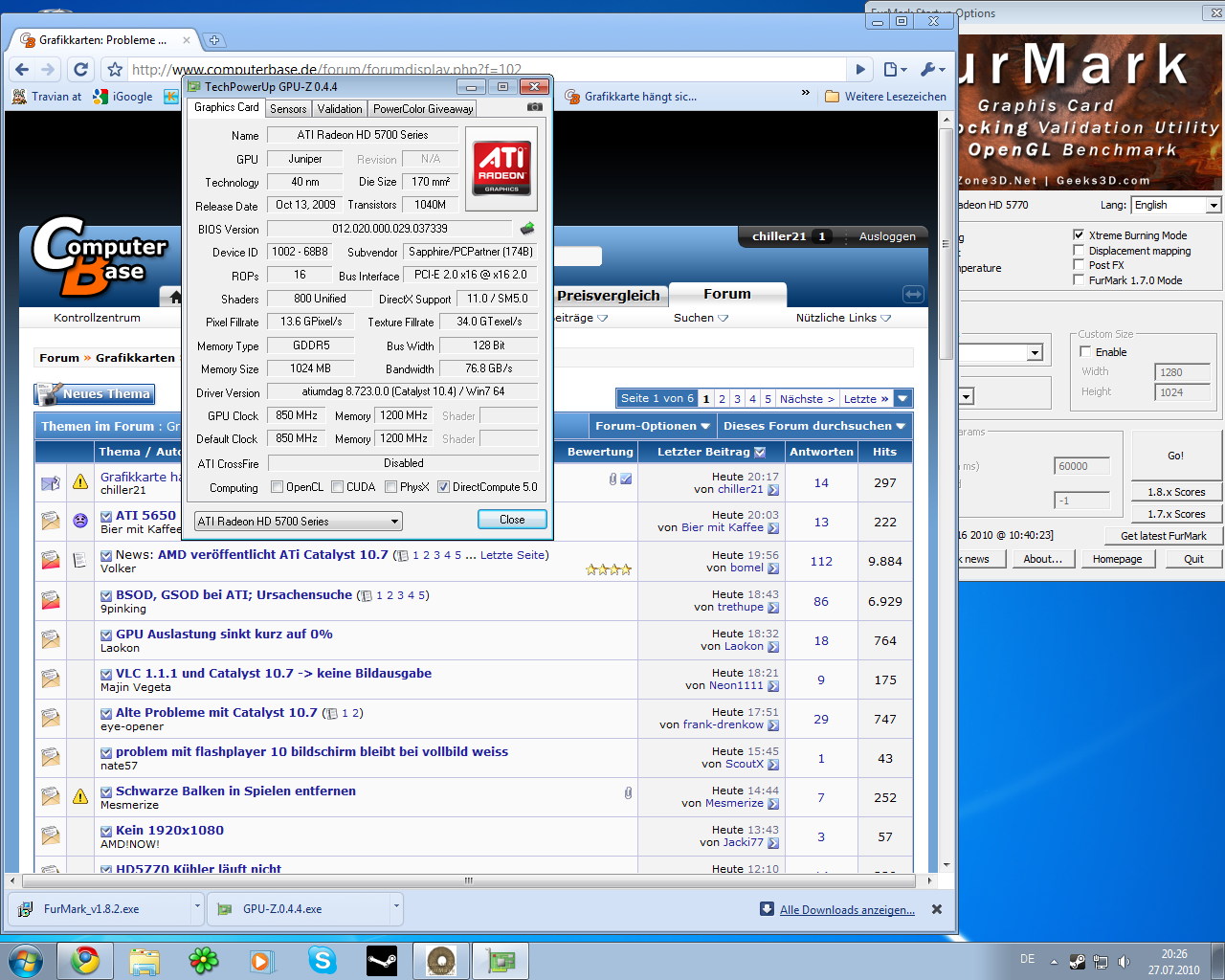Open the Preisvergleich tab

pyautogui.click(x=609, y=296)
